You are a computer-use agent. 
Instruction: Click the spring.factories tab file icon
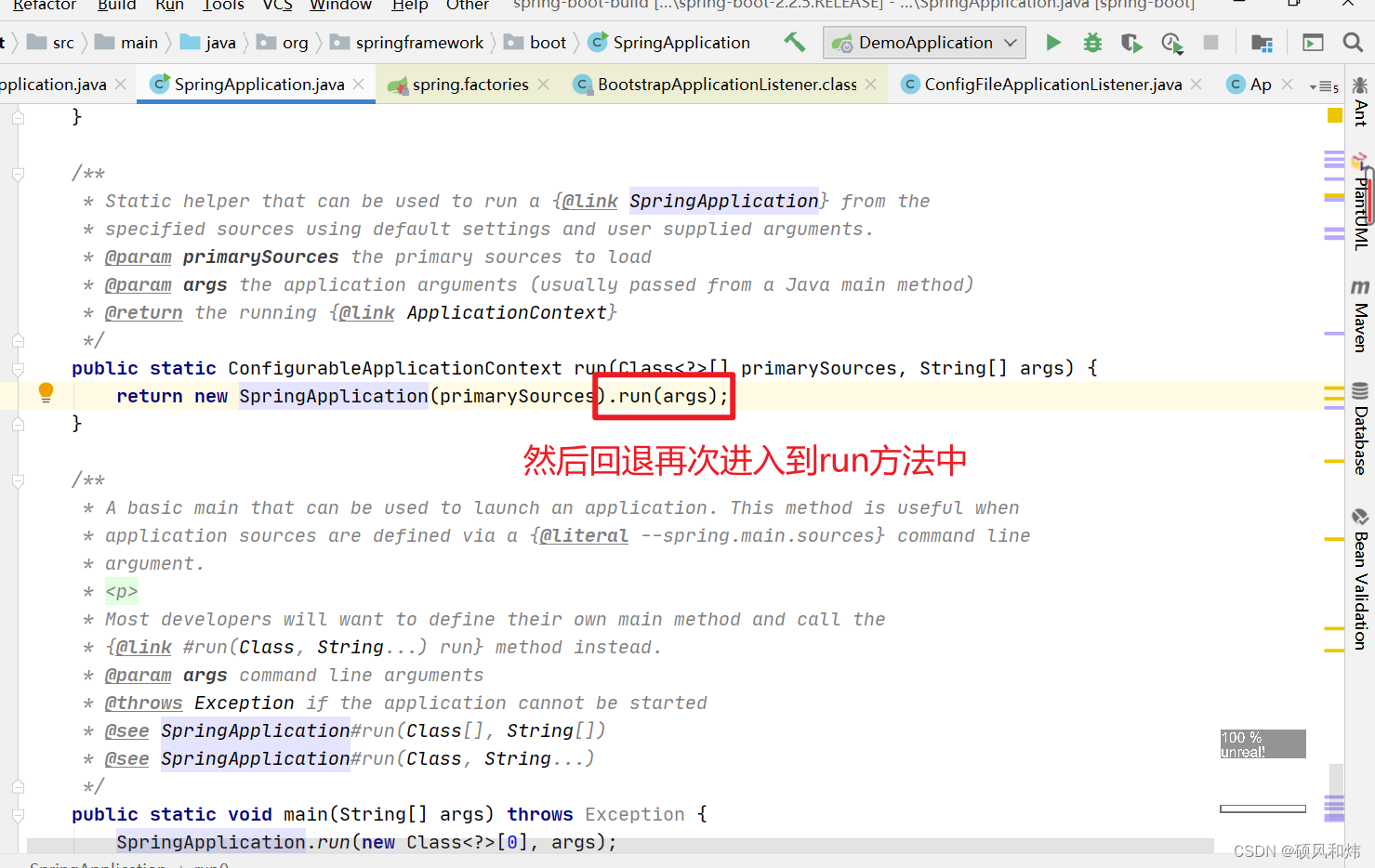point(398,85)
